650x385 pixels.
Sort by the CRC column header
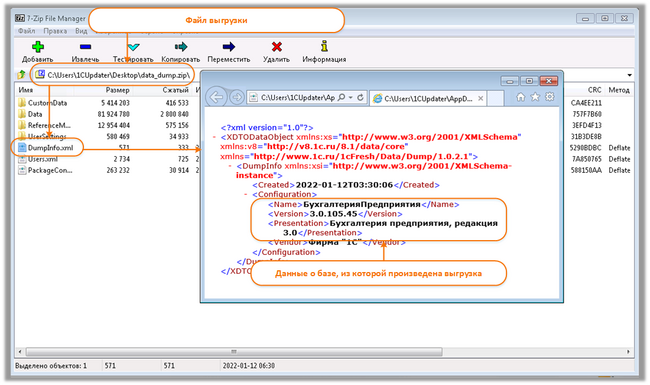click(594, 90)
